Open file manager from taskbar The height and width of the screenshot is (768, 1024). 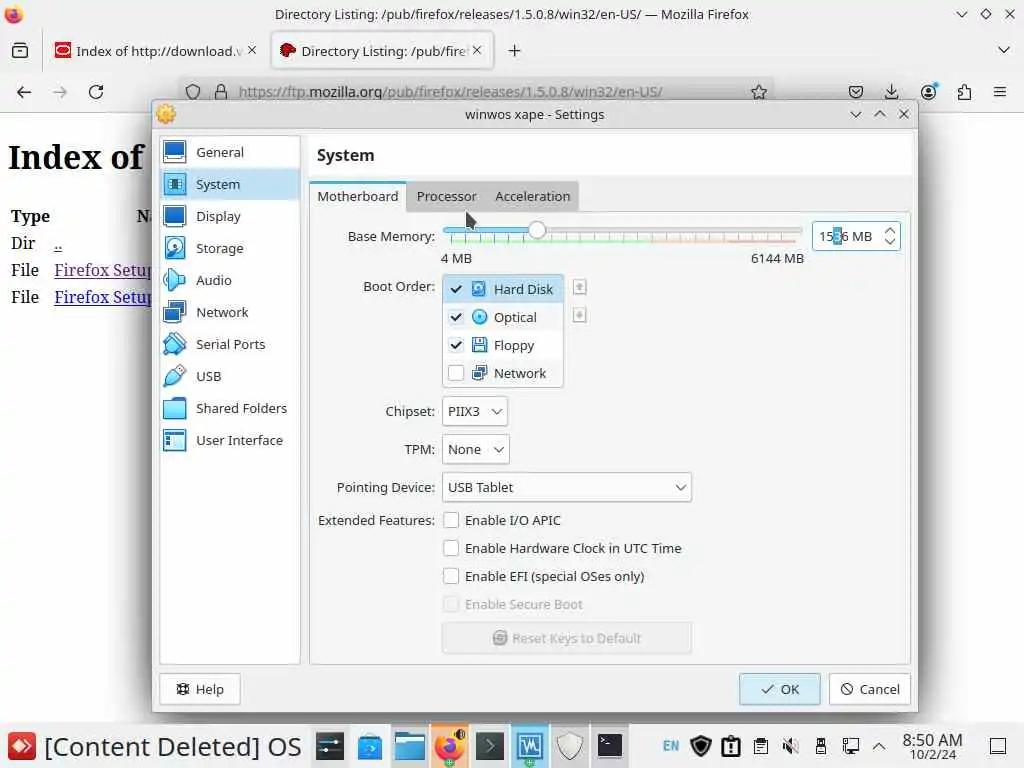pos(409,746)
